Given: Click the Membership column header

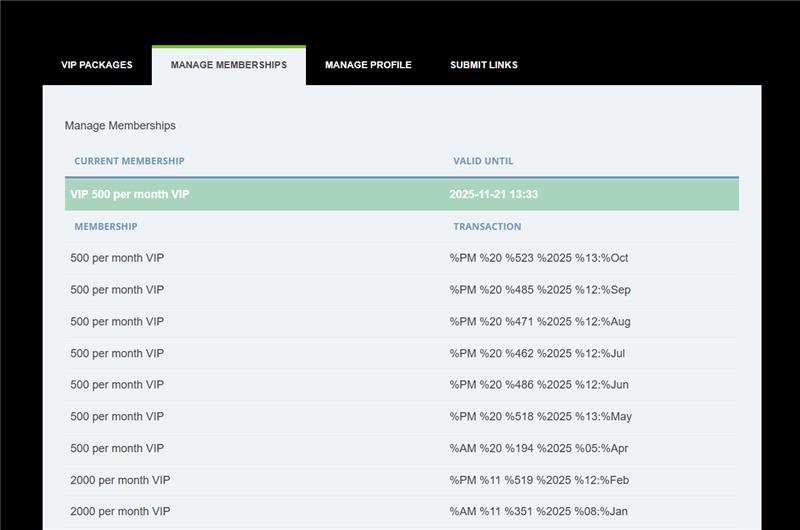Looking at the screenshot, I should [106, 227].
